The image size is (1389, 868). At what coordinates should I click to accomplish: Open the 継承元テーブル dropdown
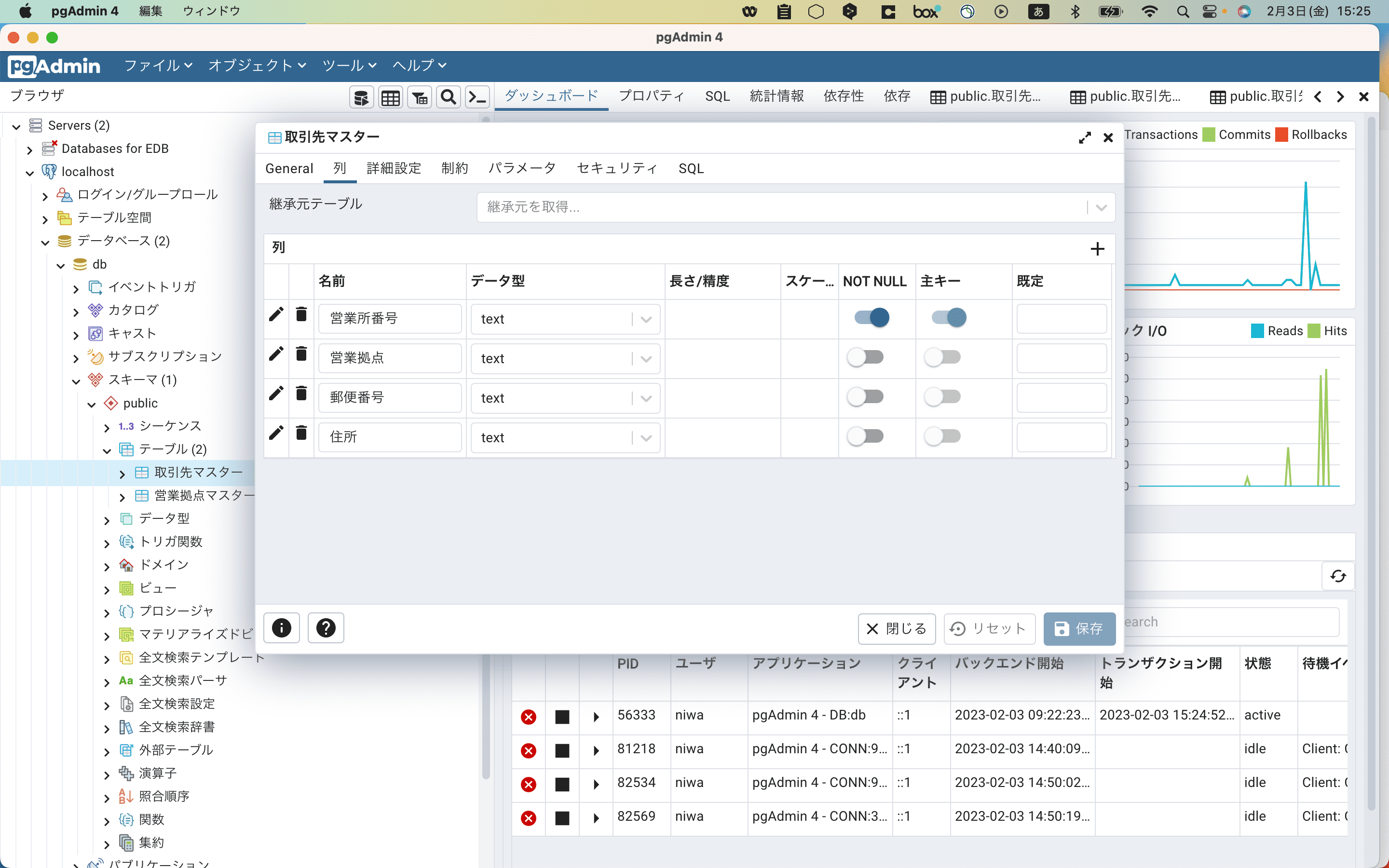click(1100, 207)
